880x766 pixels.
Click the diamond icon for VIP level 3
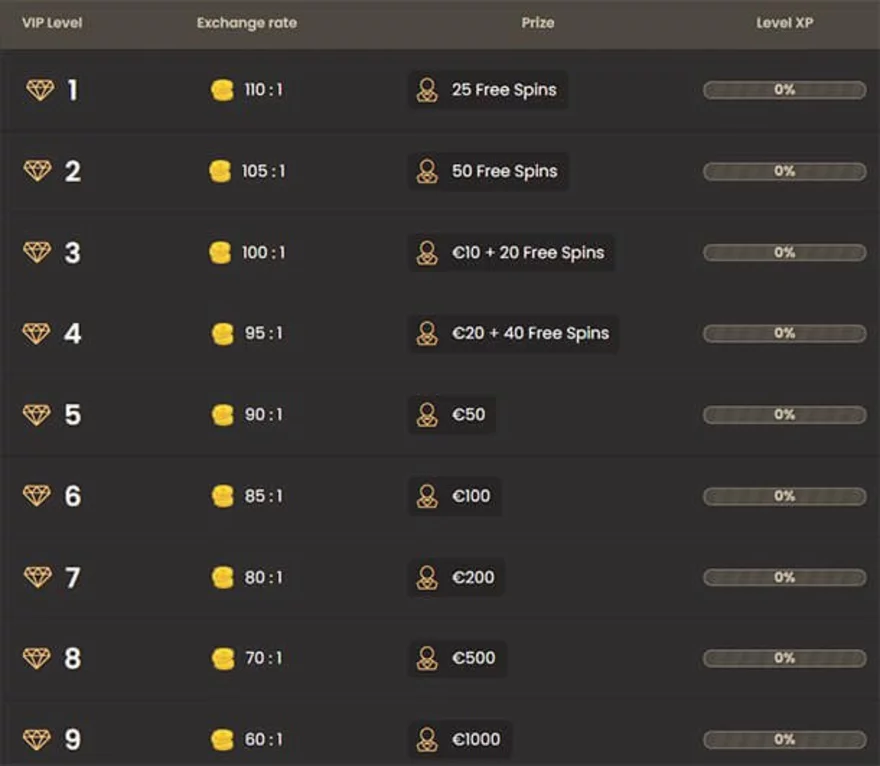(x=37, y=252)
